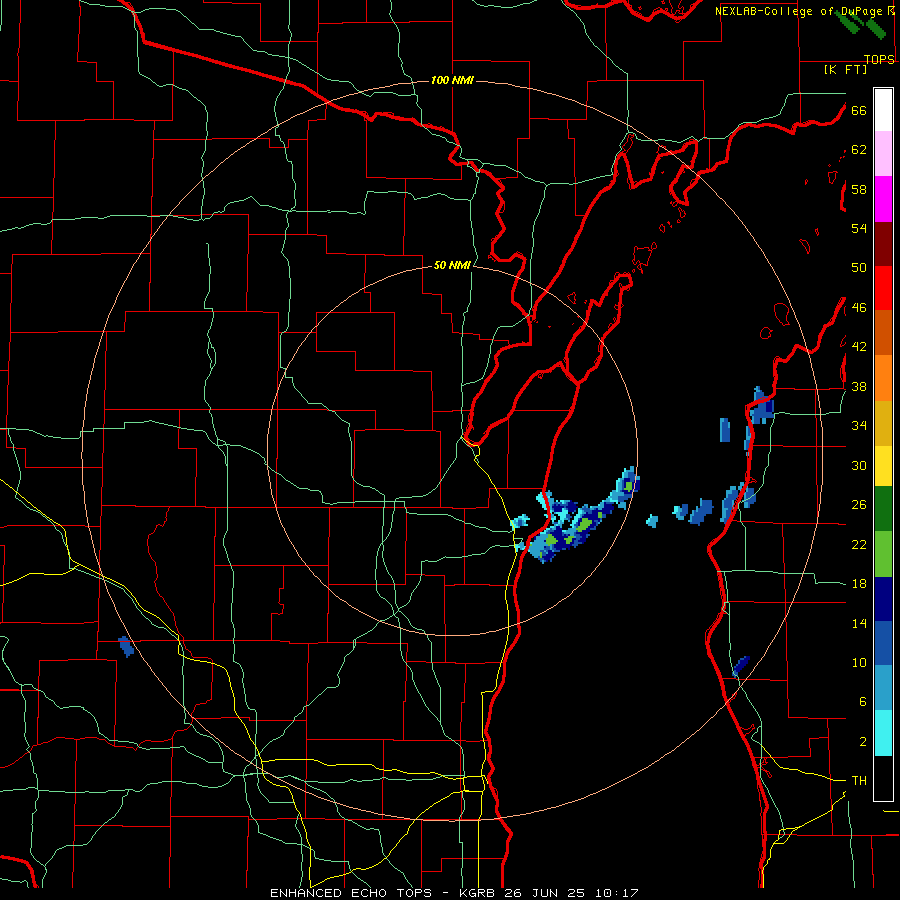Select the light green legend swatch

pos(883,554)
